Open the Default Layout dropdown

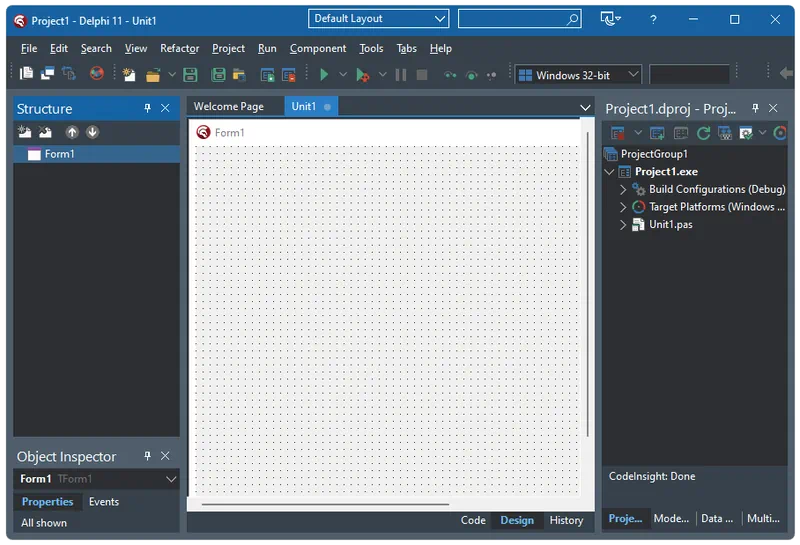coord(379,19)
